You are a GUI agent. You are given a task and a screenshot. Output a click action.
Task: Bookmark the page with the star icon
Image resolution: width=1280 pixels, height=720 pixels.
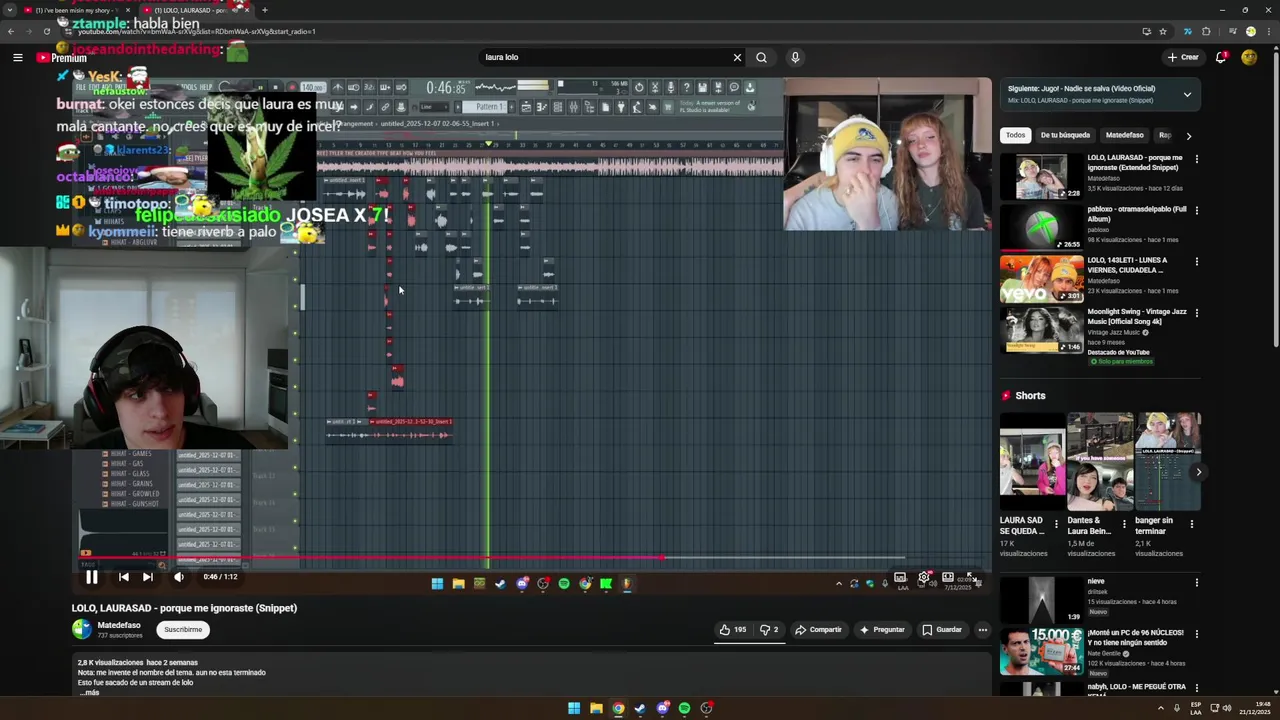[1162, 31]
